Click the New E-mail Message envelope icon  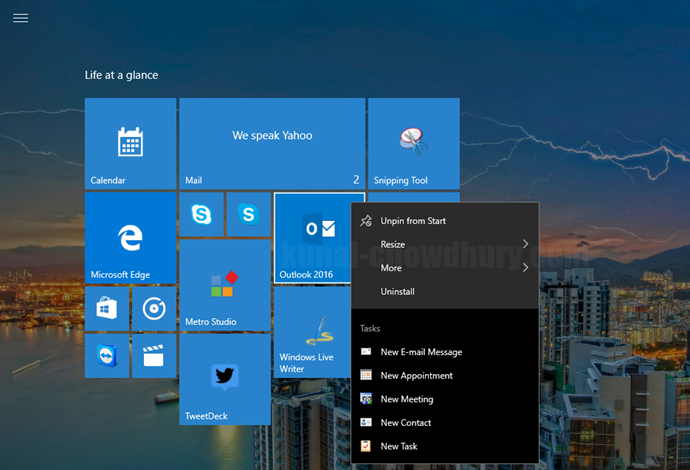point(366,352)
